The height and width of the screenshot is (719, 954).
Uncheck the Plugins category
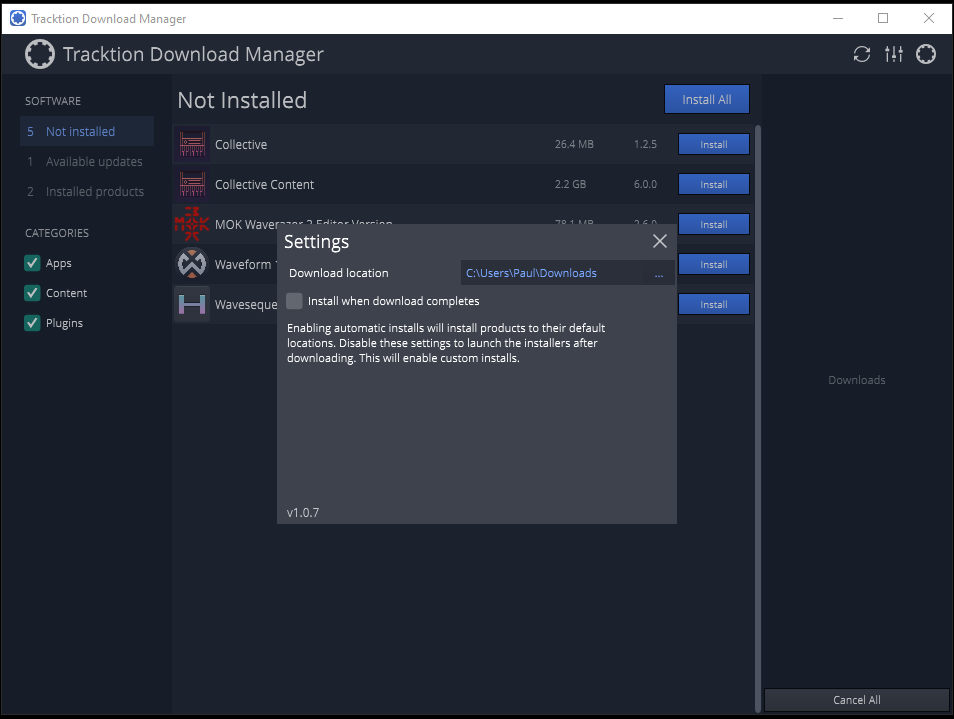point(32,322)
